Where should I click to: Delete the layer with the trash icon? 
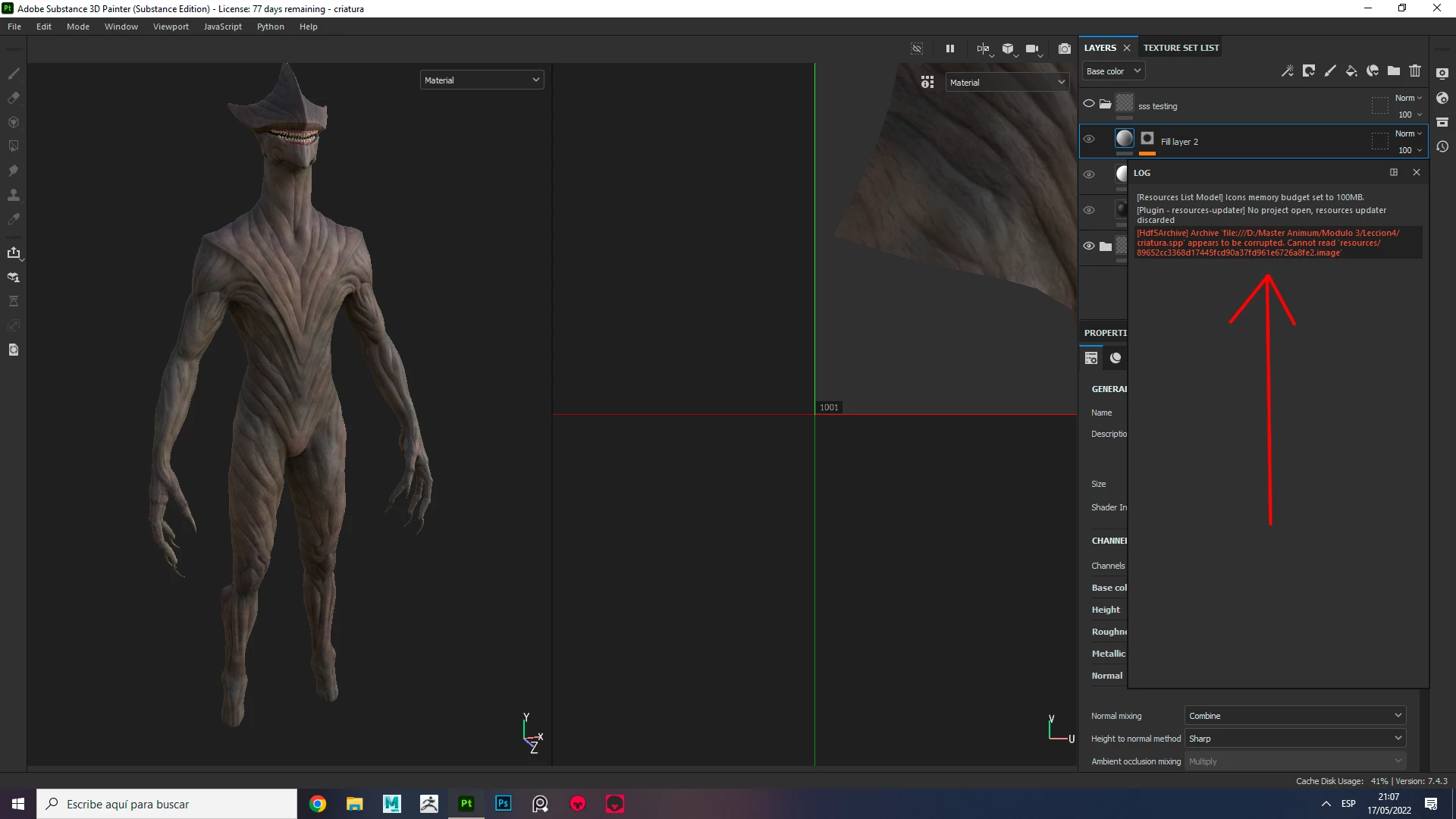coord(1415,71)
